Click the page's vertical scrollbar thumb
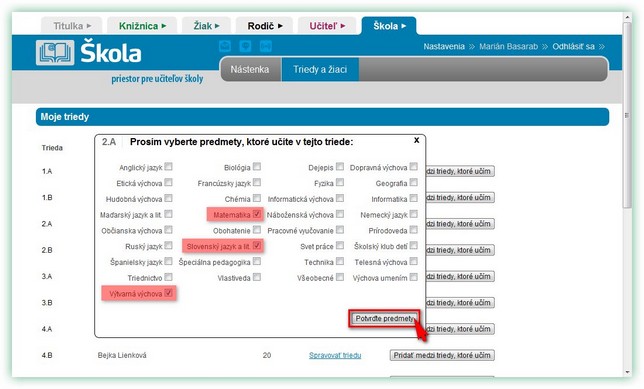644x389 pixels. pyautogui.click(x=627, y=115)
